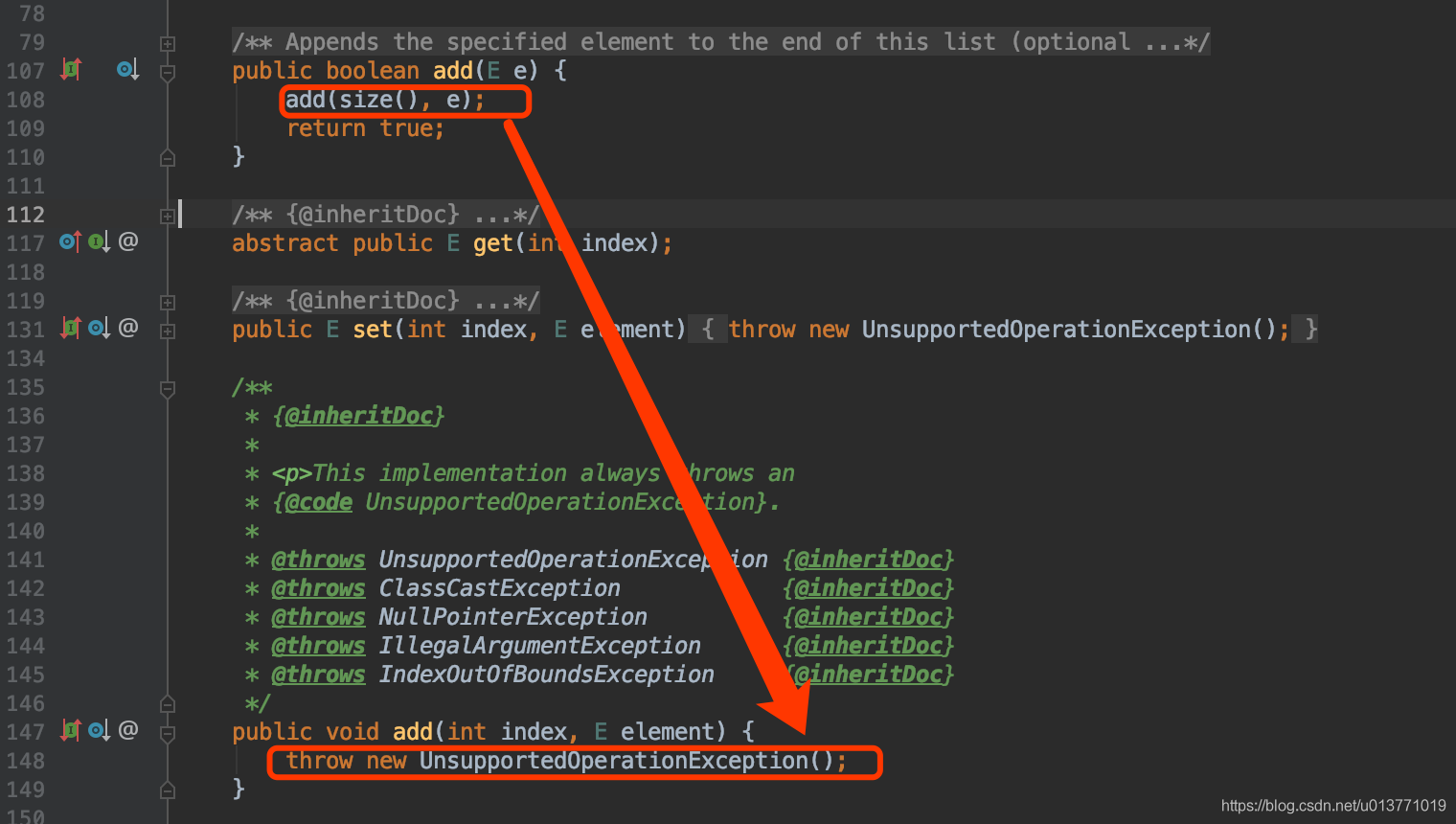Click the @throws tag for NullPointerException
The height and width of the screenshot is (824, 1456).
[x=318, y=617]
